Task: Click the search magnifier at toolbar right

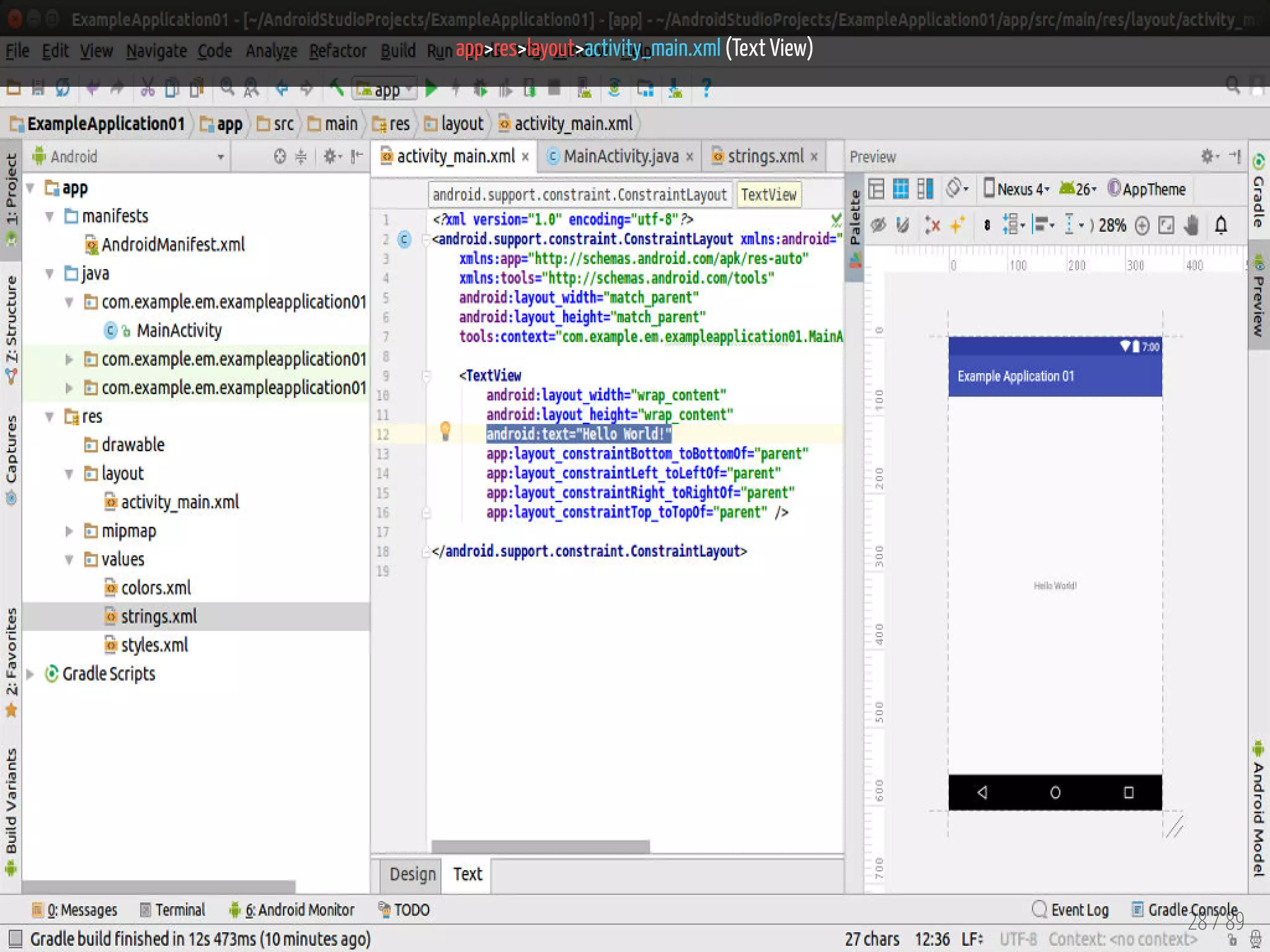Action: point(1233,86)
